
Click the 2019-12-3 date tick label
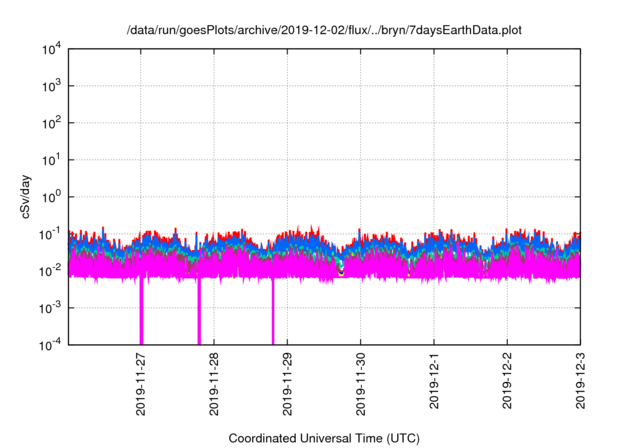tap(580, 387)
